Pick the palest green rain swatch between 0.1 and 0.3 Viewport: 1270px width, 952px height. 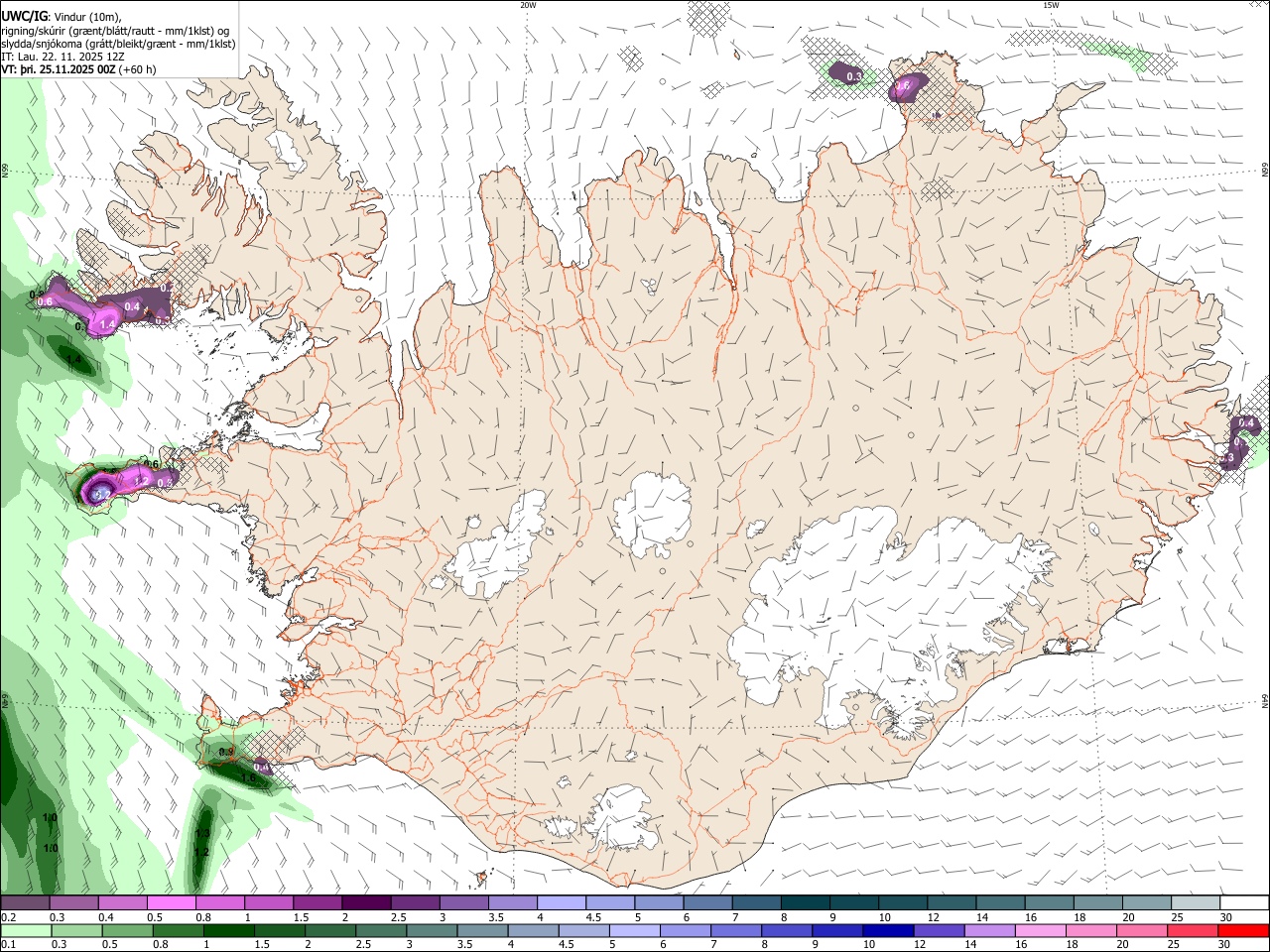25,930
